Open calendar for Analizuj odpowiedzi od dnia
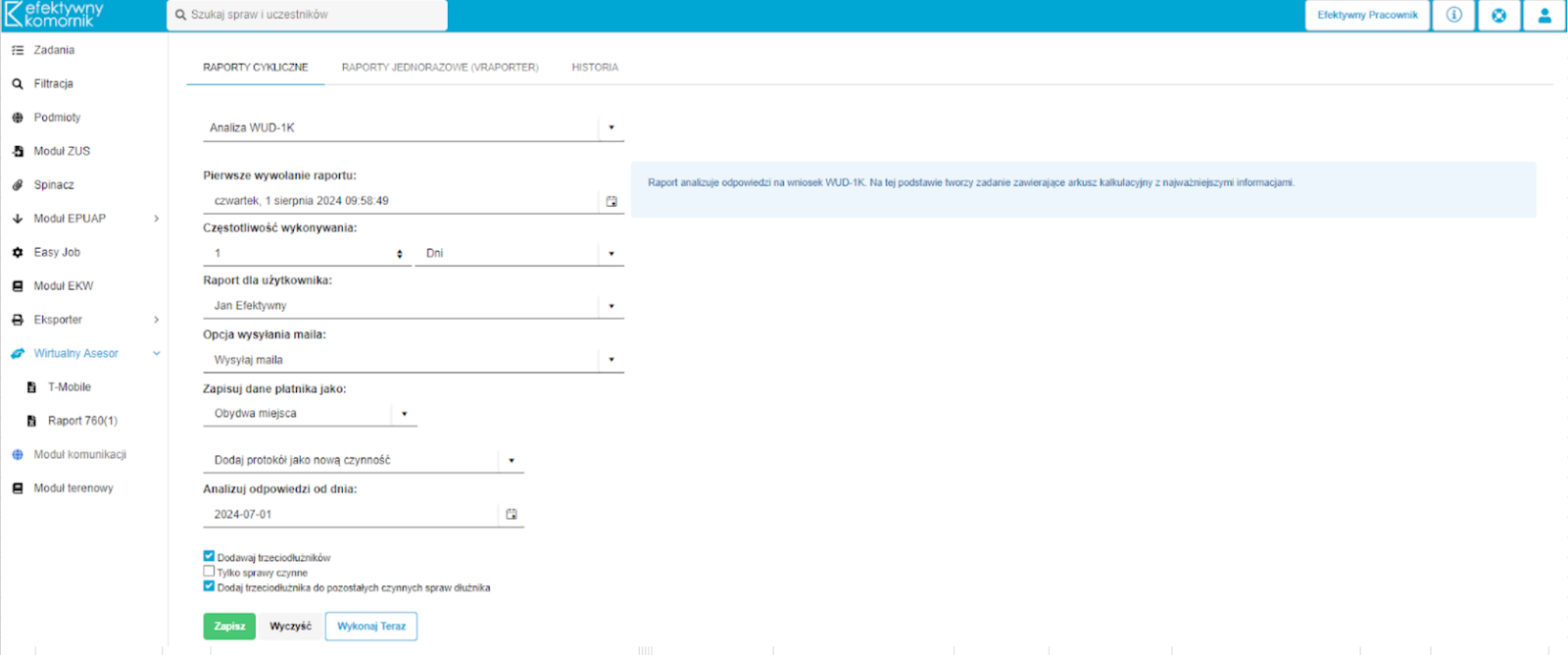 [512, 515]
